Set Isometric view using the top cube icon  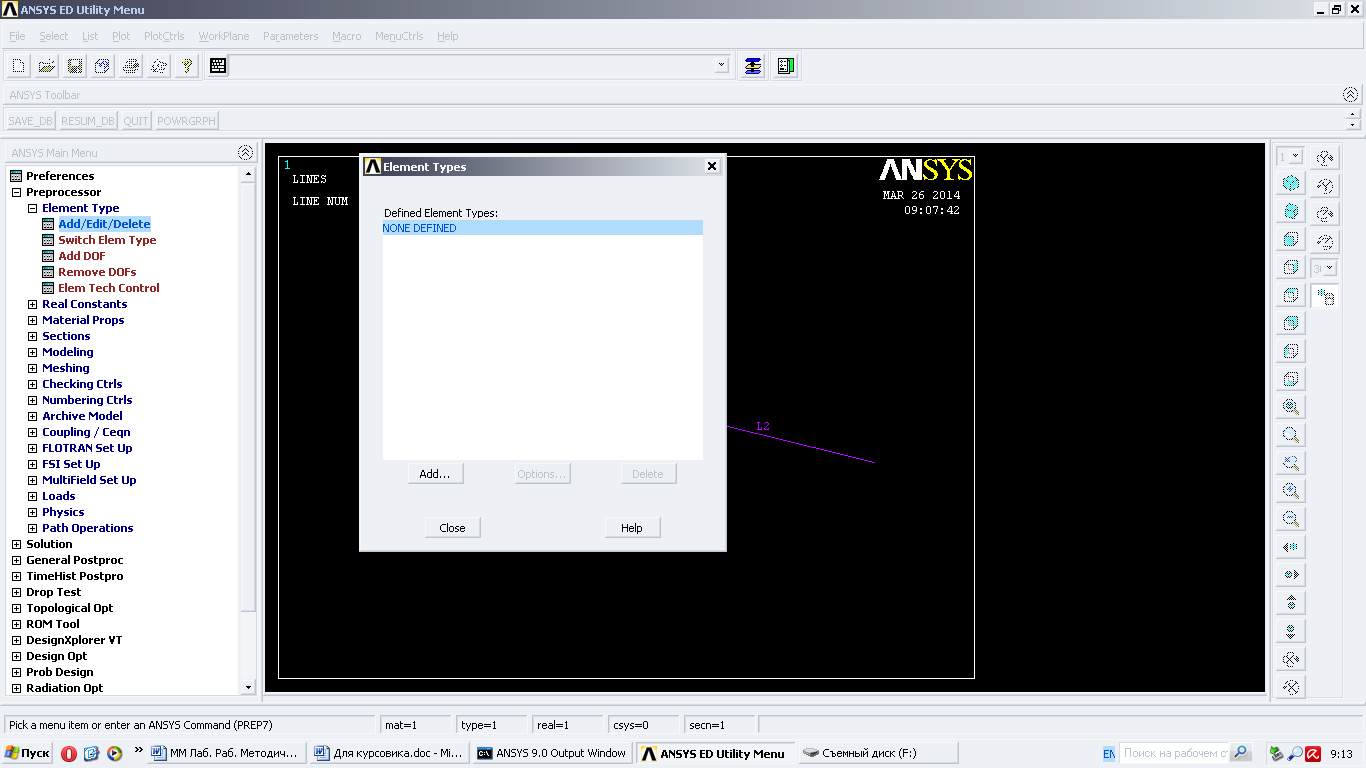coord(1291,183)
